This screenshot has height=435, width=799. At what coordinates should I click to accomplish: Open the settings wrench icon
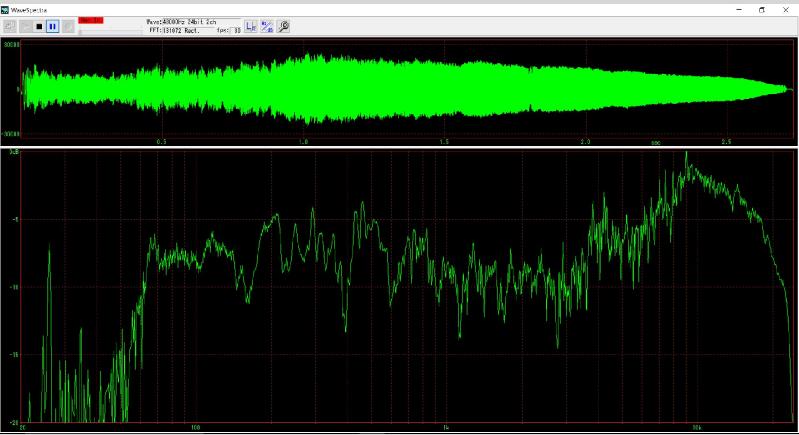(283, 26)
